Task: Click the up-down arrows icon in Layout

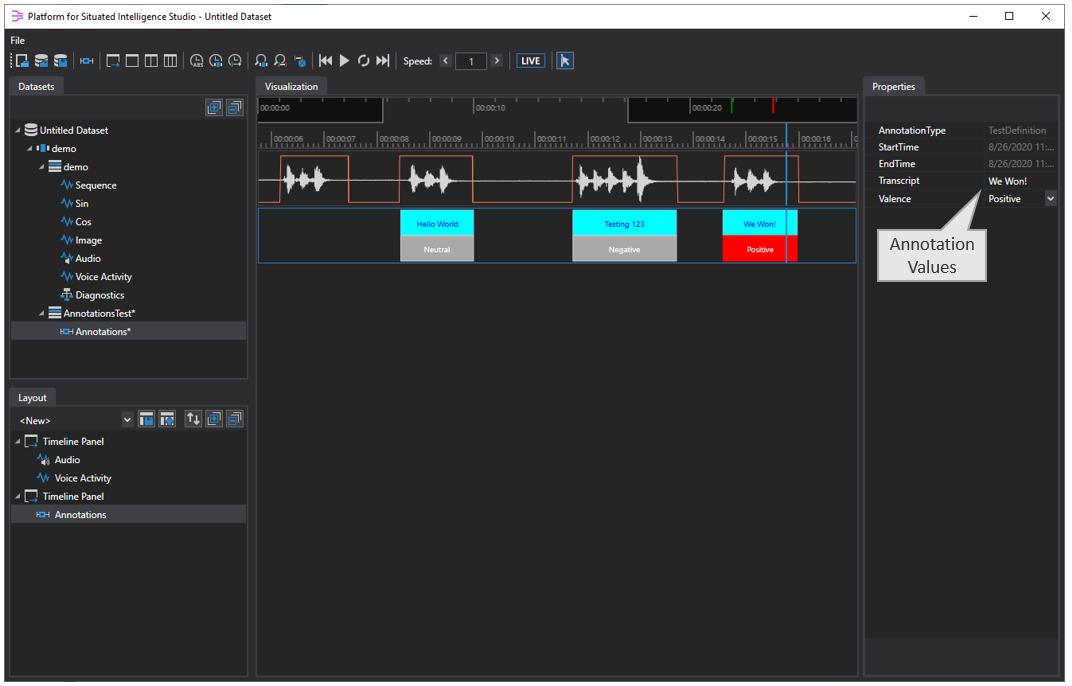Action: coord(193,420)
